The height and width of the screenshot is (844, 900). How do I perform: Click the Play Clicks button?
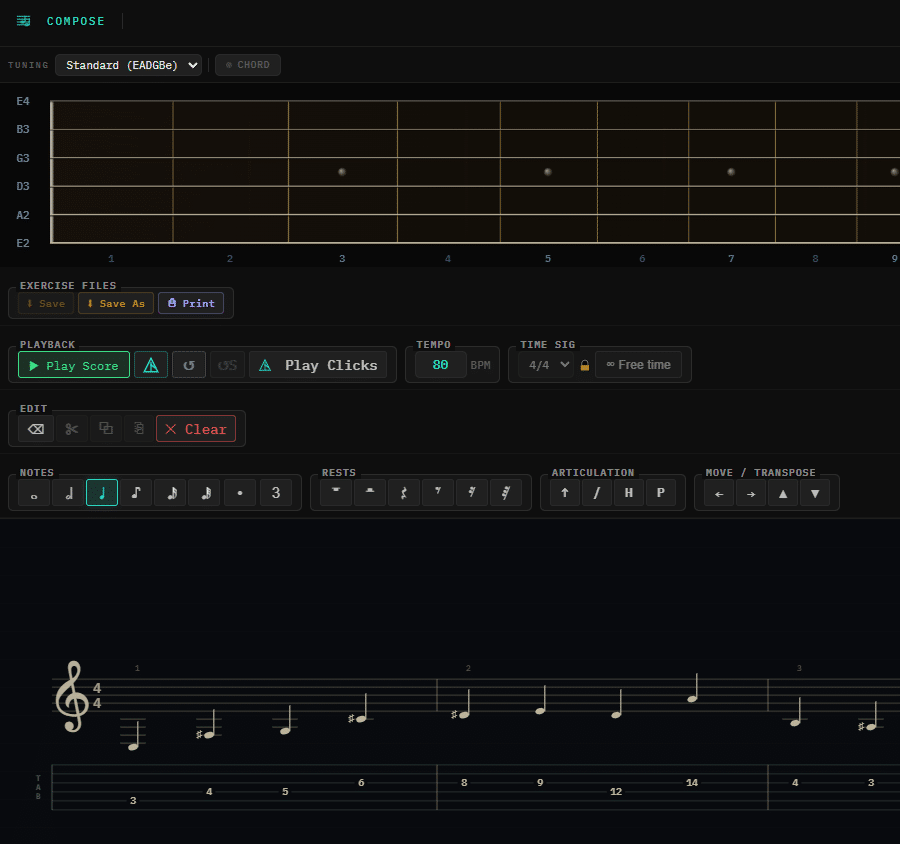click(x=318, y=365)
